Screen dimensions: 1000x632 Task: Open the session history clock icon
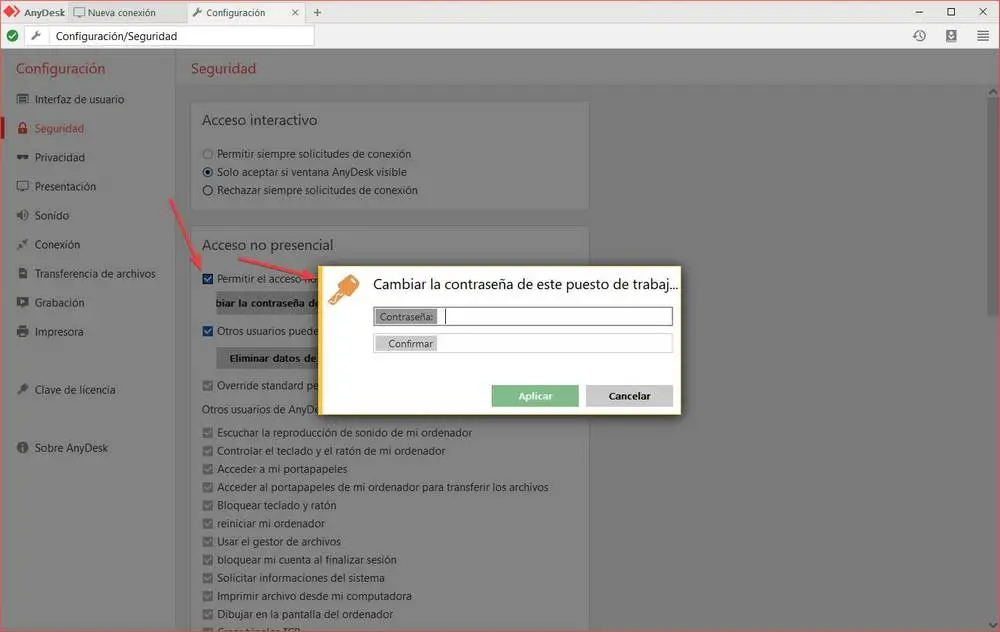point(919,36)
